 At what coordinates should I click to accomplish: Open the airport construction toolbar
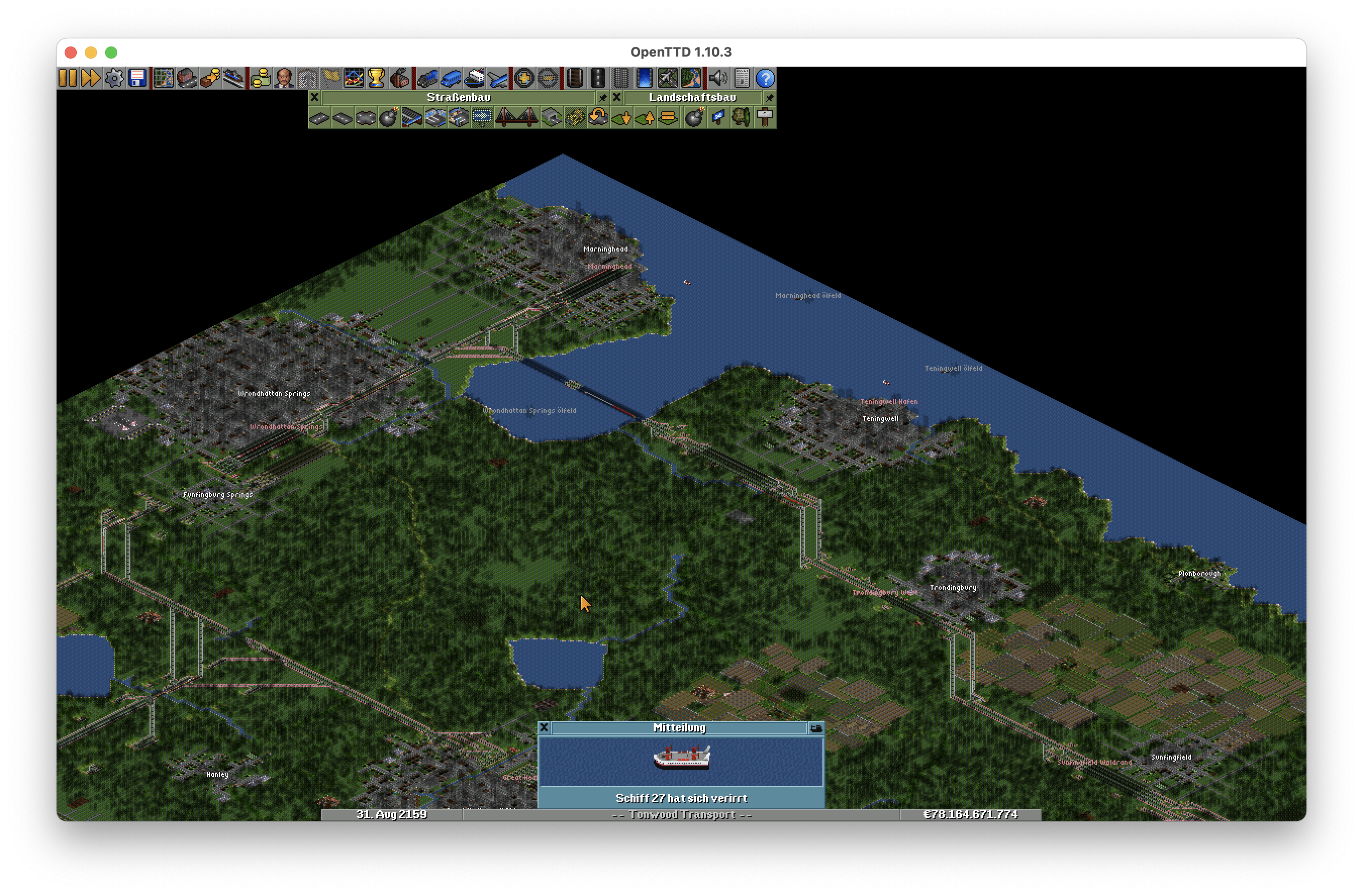[x=668, y=78]
